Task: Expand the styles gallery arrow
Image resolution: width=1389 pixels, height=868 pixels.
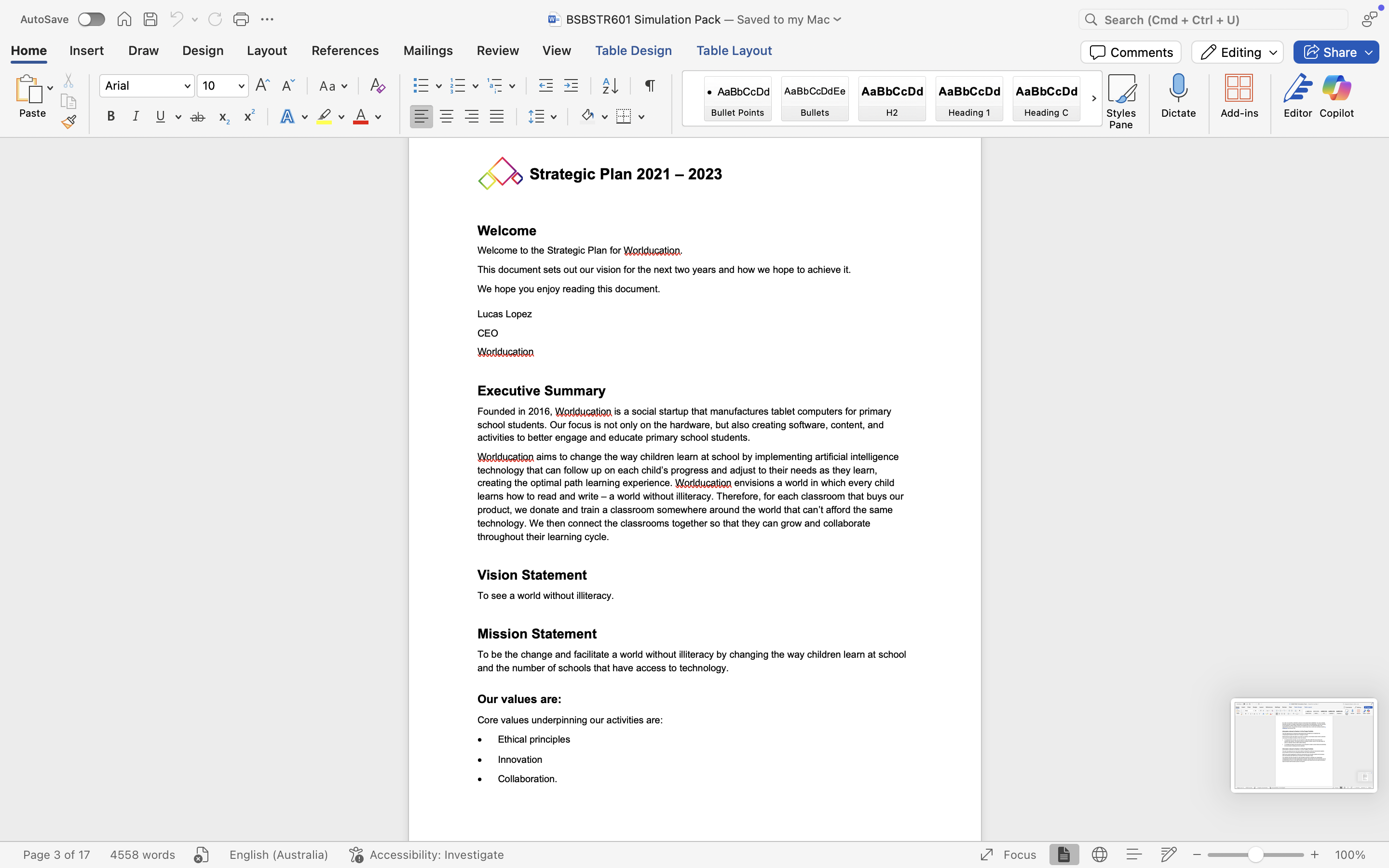Action: pos(1093,98)
